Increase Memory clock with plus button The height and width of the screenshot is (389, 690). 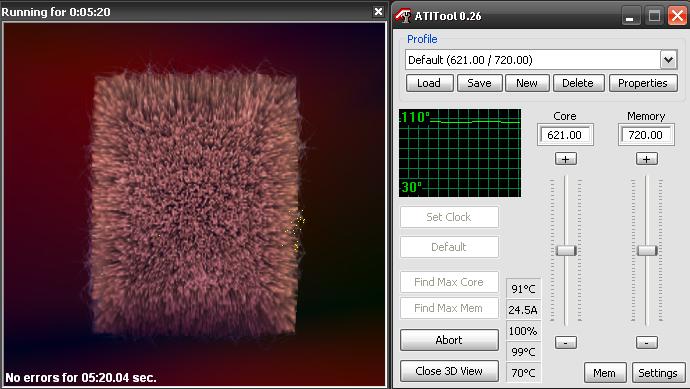pos(646,159)
